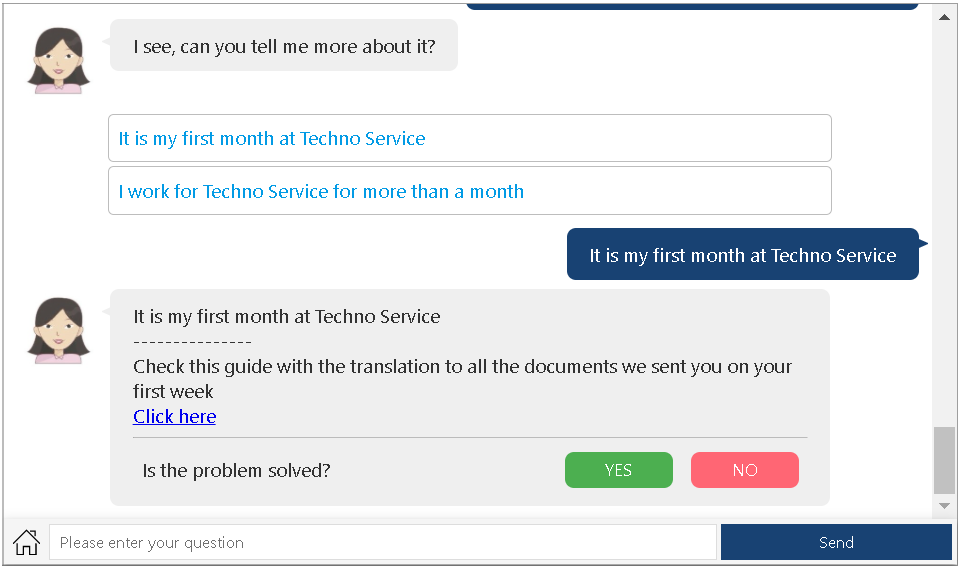Viewport: 960px width, 568px height.
Task: Click the 'Check this guide with the translation' text
Action: [462, 379]
